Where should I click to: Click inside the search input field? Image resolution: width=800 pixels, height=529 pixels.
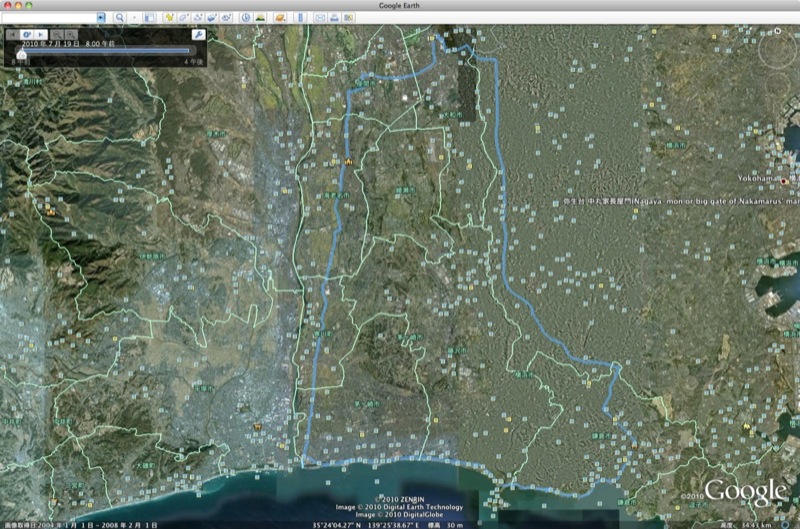coord(49,18)
